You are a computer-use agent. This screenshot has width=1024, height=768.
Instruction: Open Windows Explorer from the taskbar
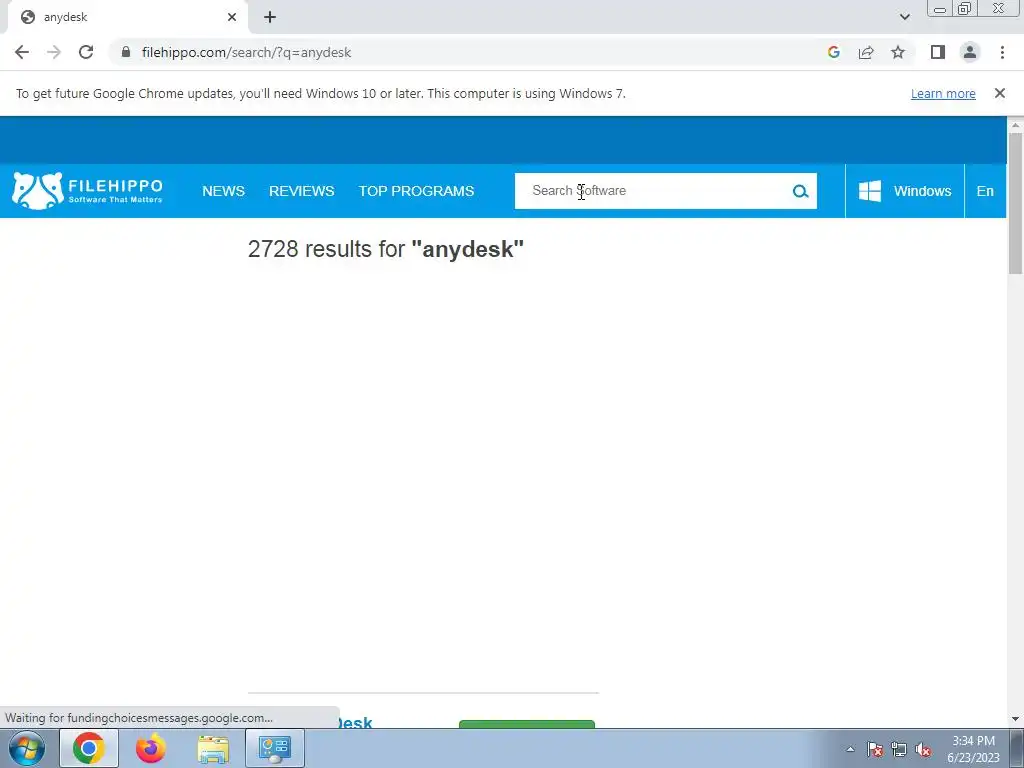[214, 748]
